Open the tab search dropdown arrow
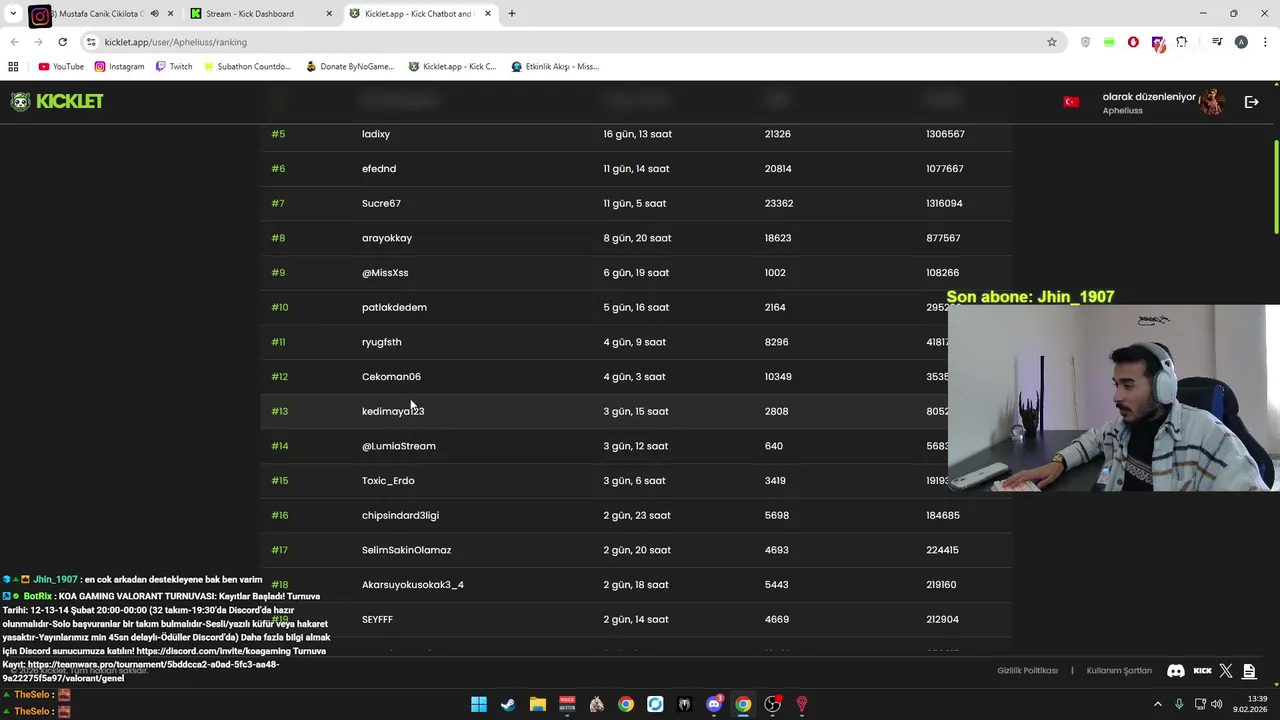 (x=13, y=14)
